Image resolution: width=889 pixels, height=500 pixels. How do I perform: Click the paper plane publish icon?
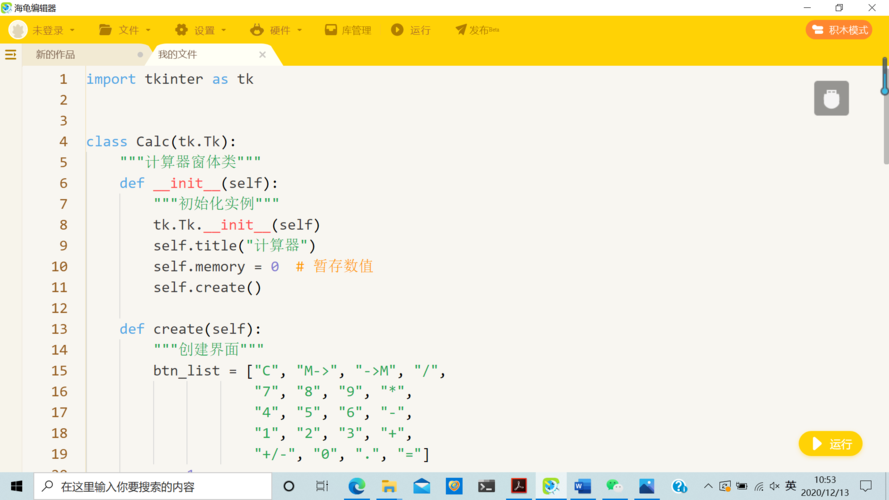pos(461,30)
